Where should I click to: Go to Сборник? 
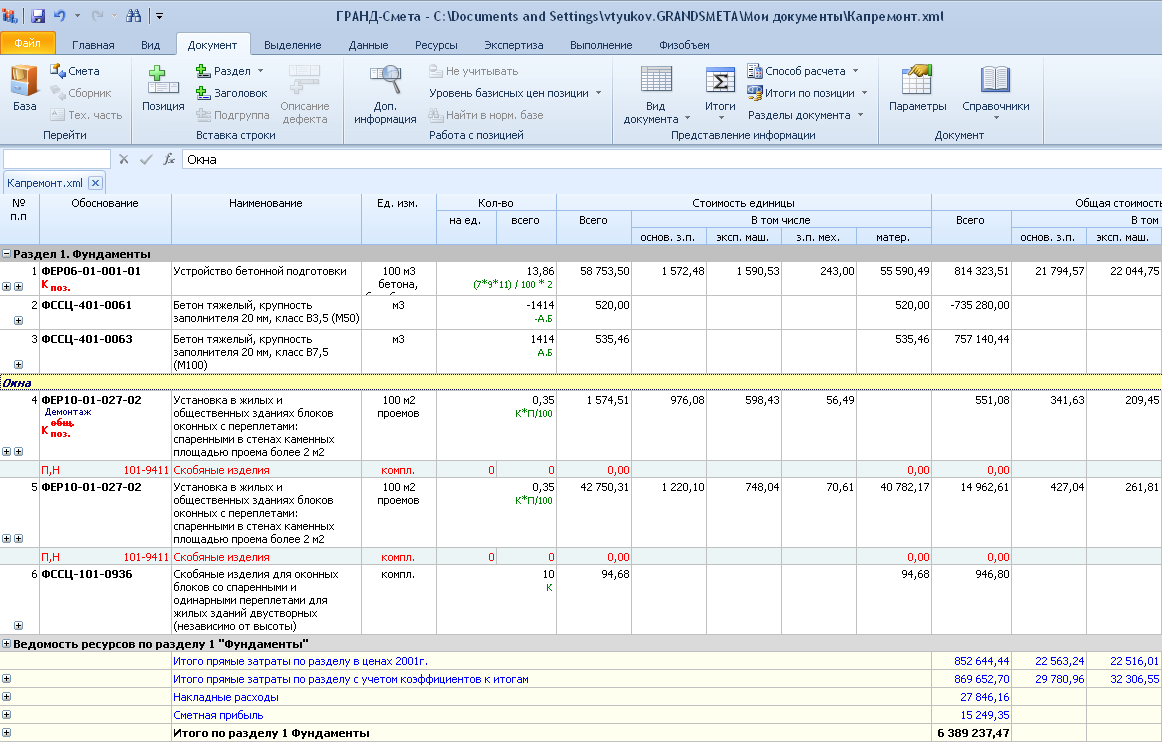tap(81, 93)
